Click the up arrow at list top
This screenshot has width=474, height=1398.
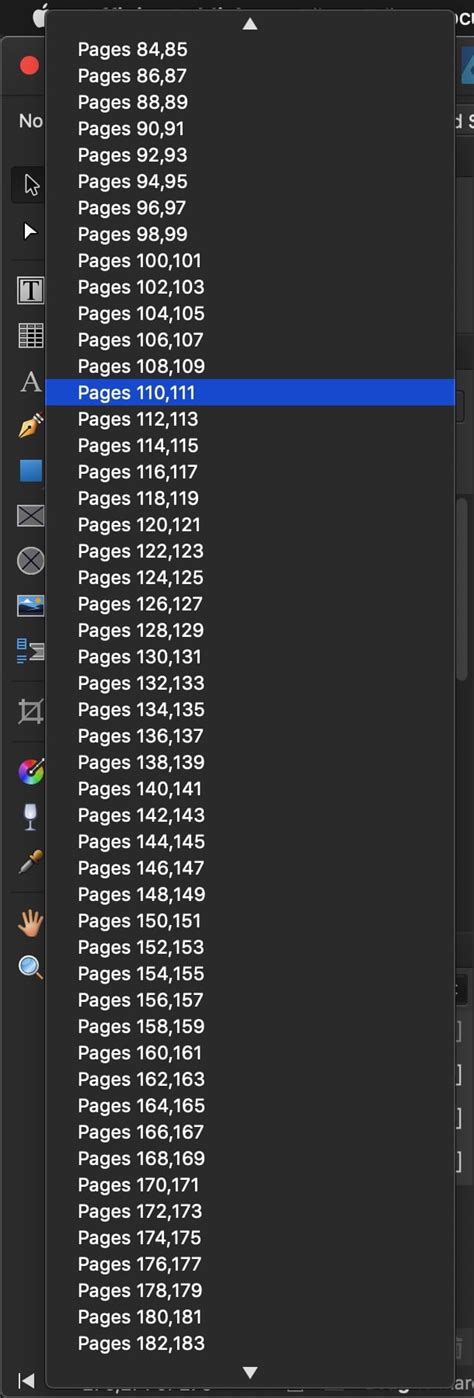(x=250, y=23)
